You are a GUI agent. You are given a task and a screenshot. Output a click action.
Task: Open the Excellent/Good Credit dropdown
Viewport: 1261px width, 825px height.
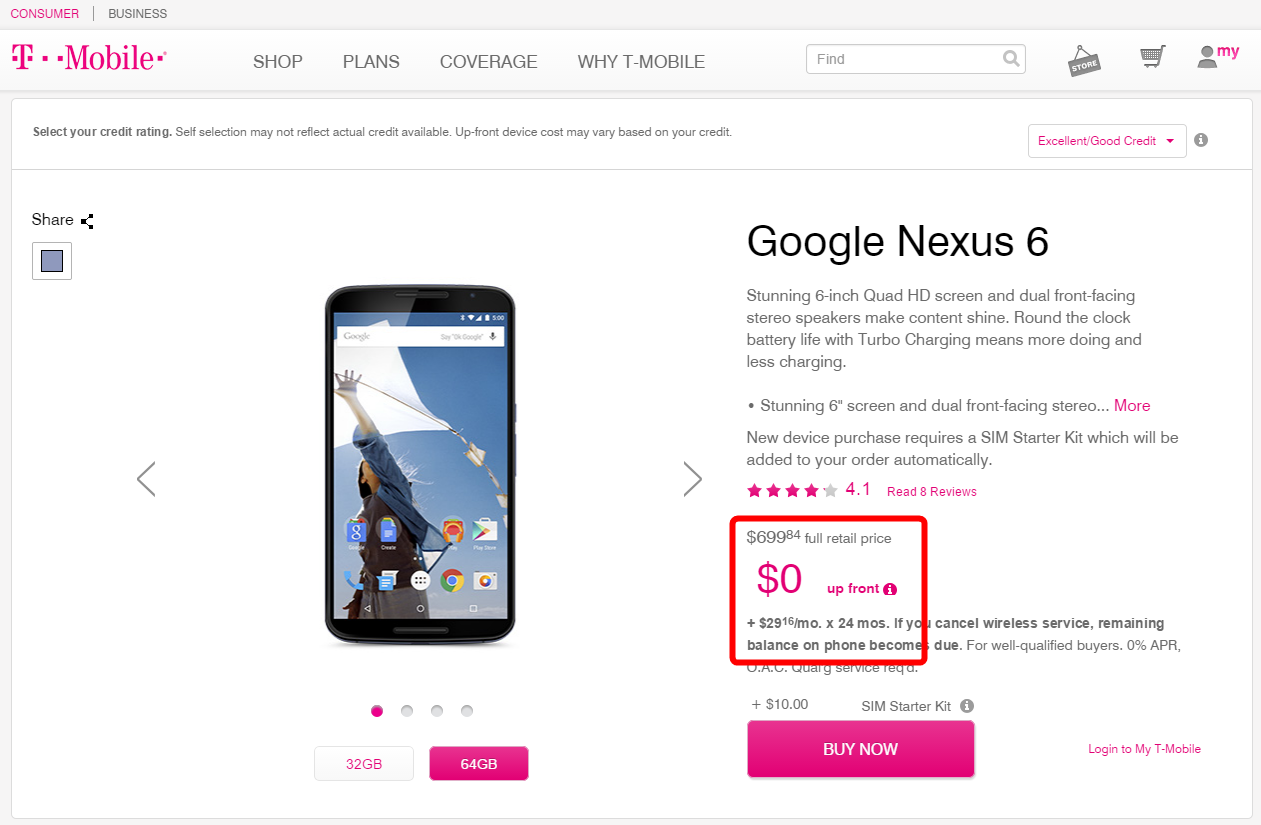1106,141
